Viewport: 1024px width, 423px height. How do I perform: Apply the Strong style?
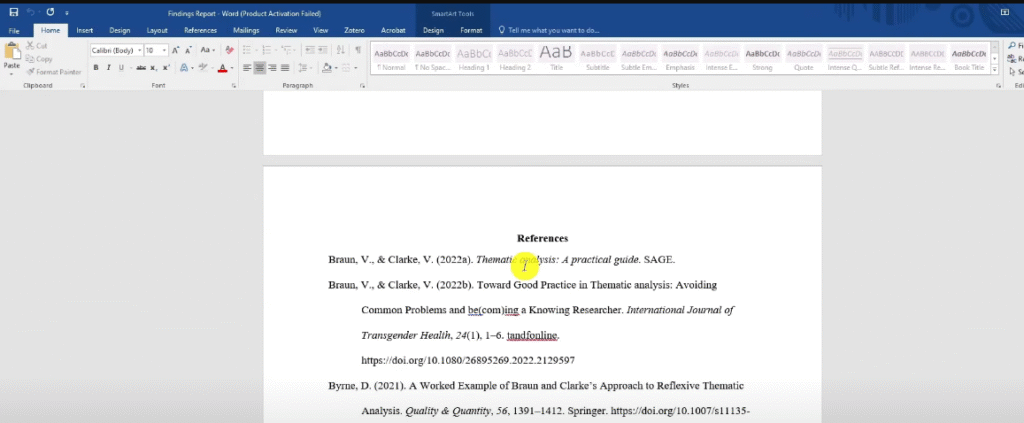762,59
